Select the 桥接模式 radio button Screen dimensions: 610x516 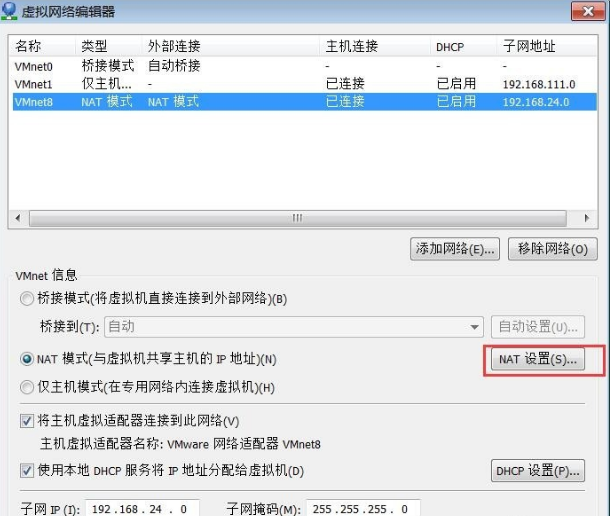27,299
